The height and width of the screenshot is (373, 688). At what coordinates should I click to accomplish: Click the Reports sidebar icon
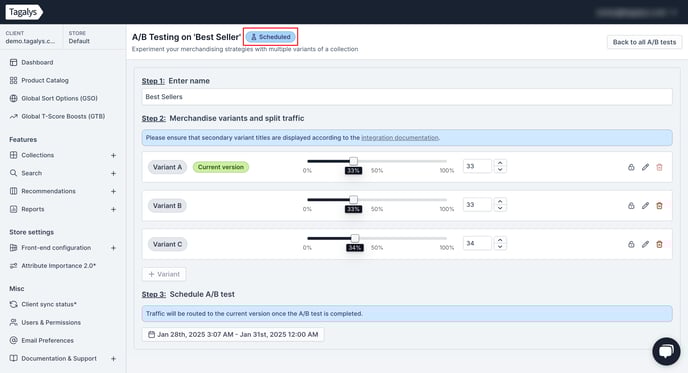(14, 209)
